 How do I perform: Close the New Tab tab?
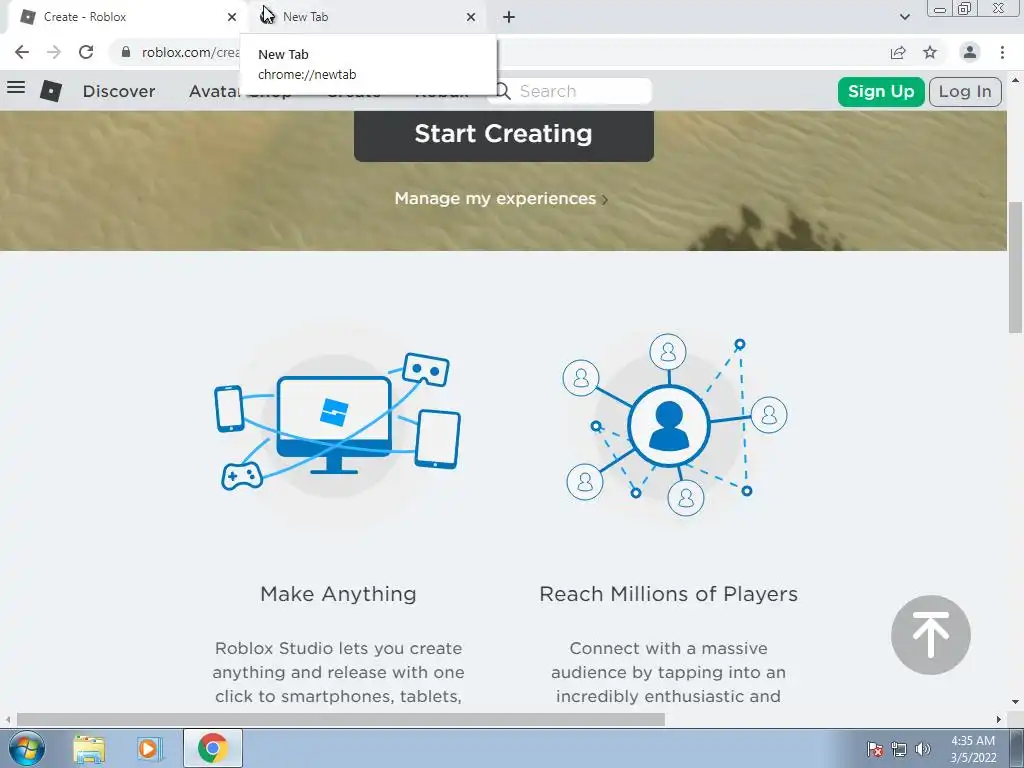pyautogui.click(x=471, y=17)
